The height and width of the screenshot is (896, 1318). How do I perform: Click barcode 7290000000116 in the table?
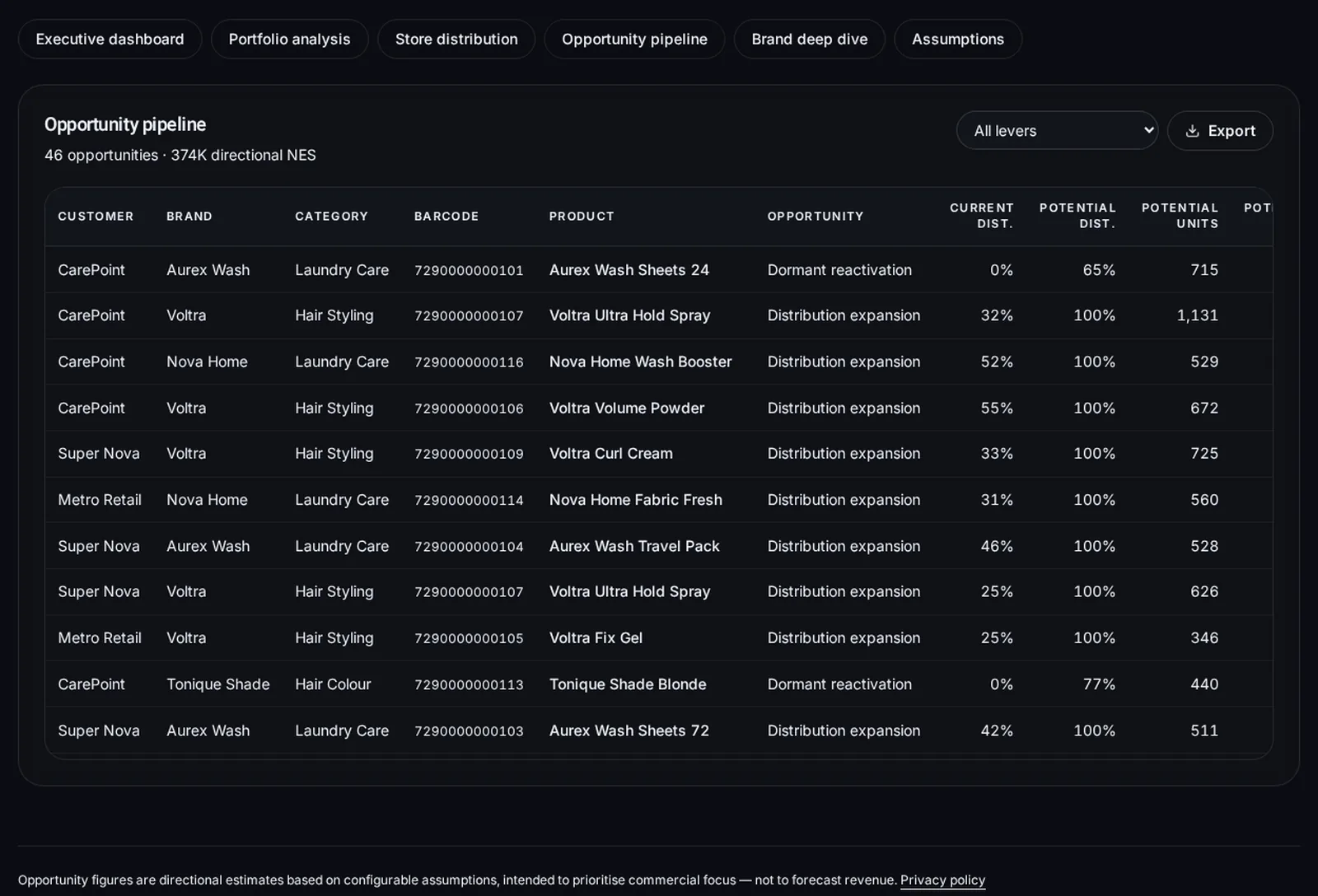(x=469, y=362)
